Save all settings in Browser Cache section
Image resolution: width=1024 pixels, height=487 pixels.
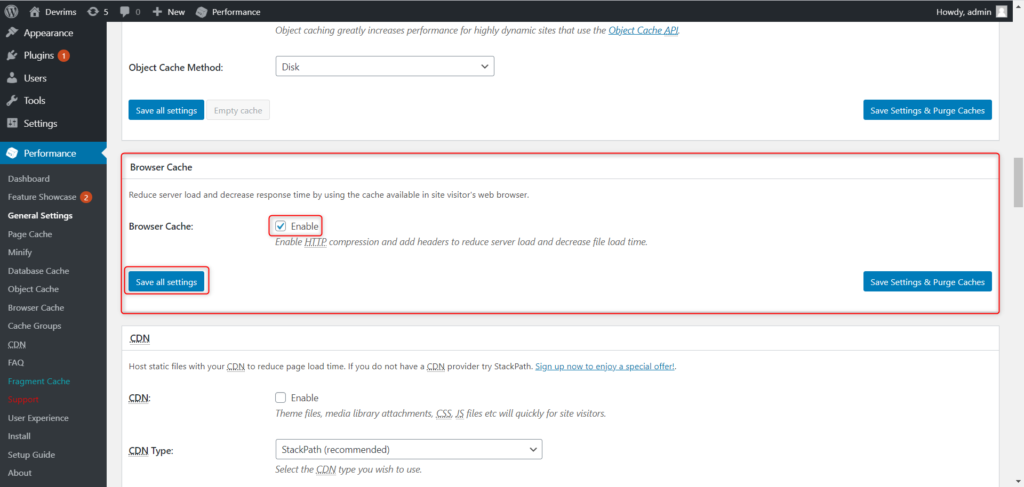click(x=167, y=282)
